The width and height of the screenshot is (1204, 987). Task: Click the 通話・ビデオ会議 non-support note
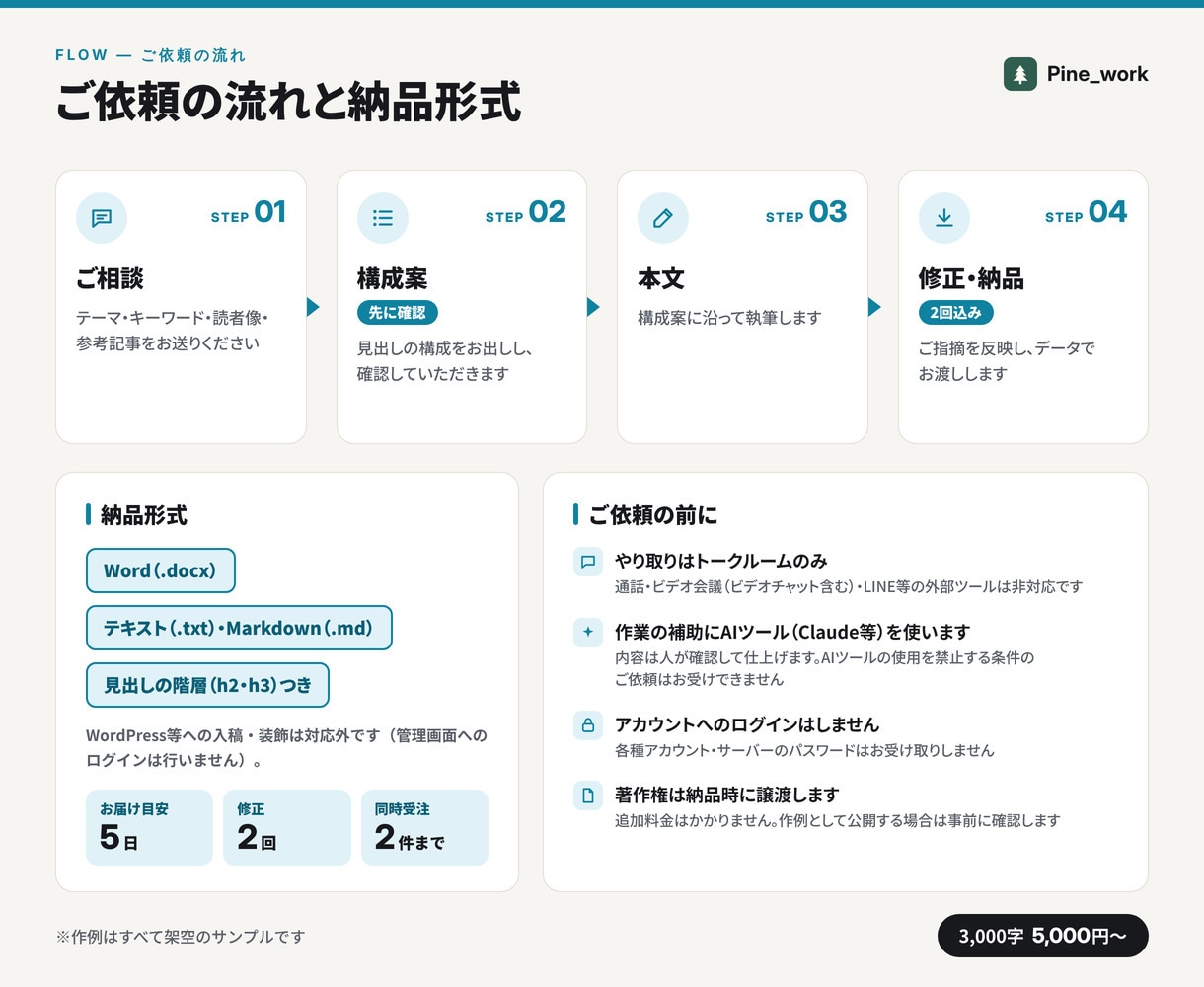coord(849,586)
